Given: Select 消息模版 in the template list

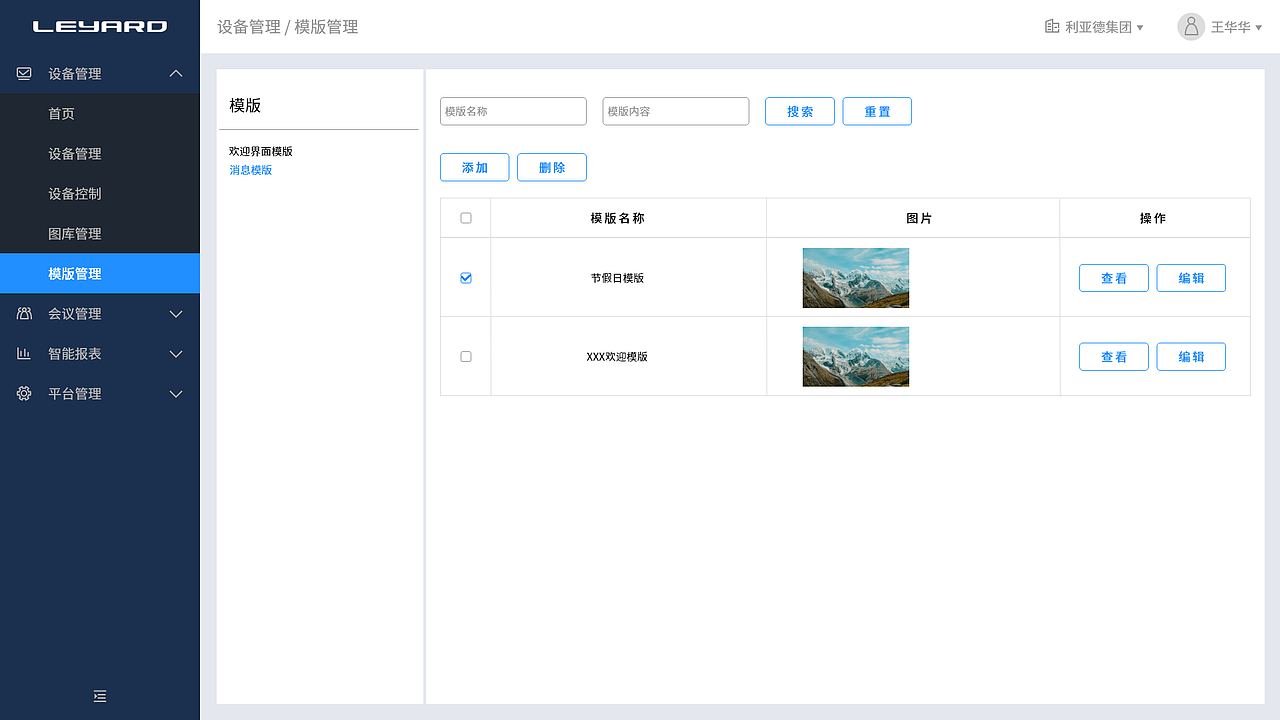Looking at the screenshot, I should 251,170.
